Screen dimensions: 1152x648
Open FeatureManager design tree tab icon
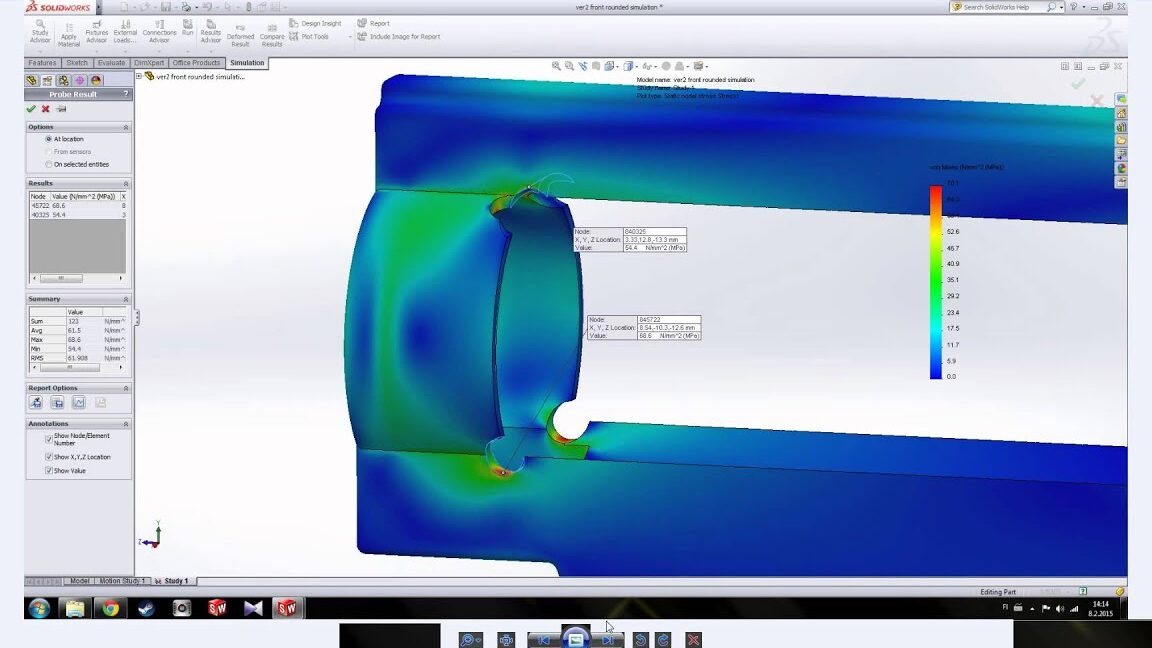click(x=32, y=80)
